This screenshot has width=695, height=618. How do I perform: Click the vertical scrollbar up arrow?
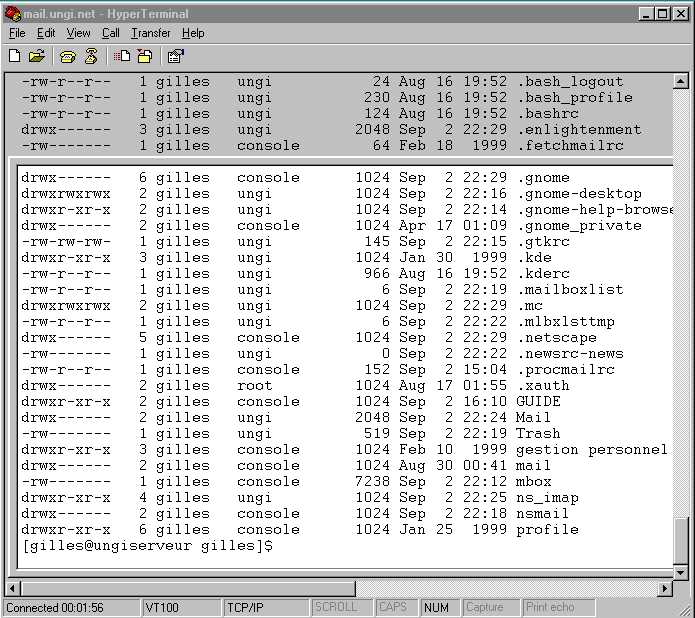(680, 81)
